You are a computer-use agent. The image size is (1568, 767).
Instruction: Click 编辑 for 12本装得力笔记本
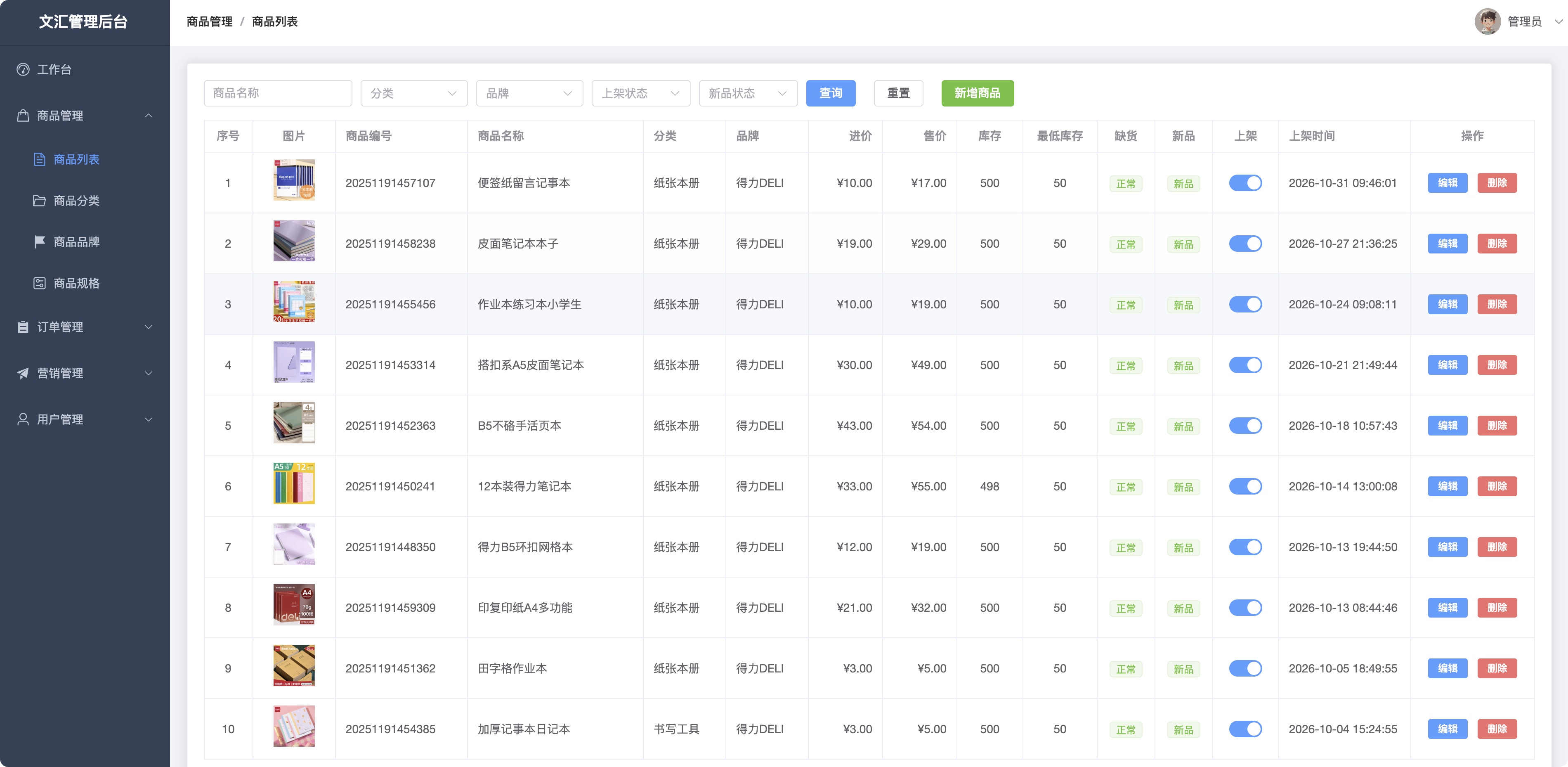[x=1448, y=486]
